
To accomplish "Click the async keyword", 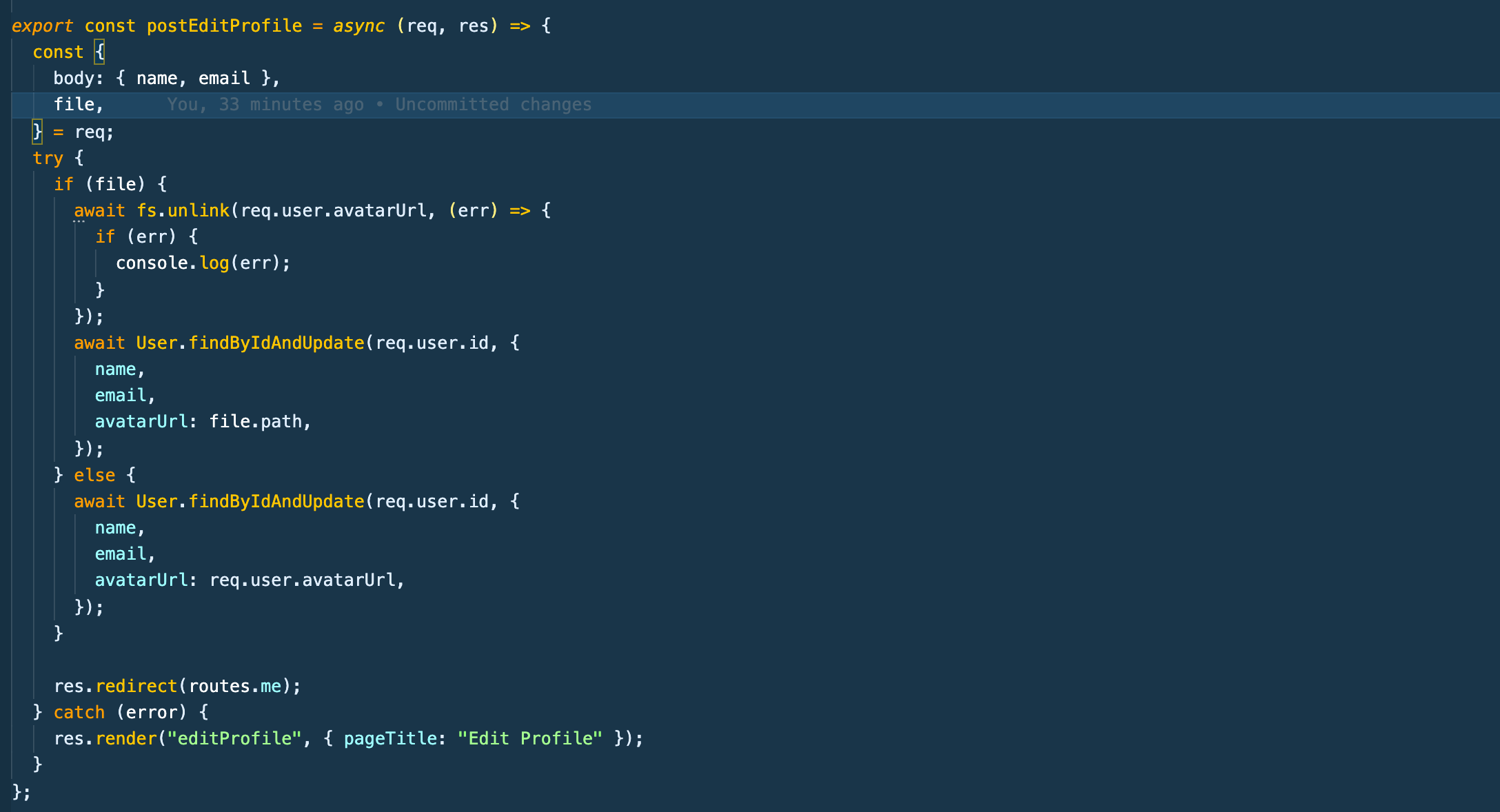I will tap(358, 26).
